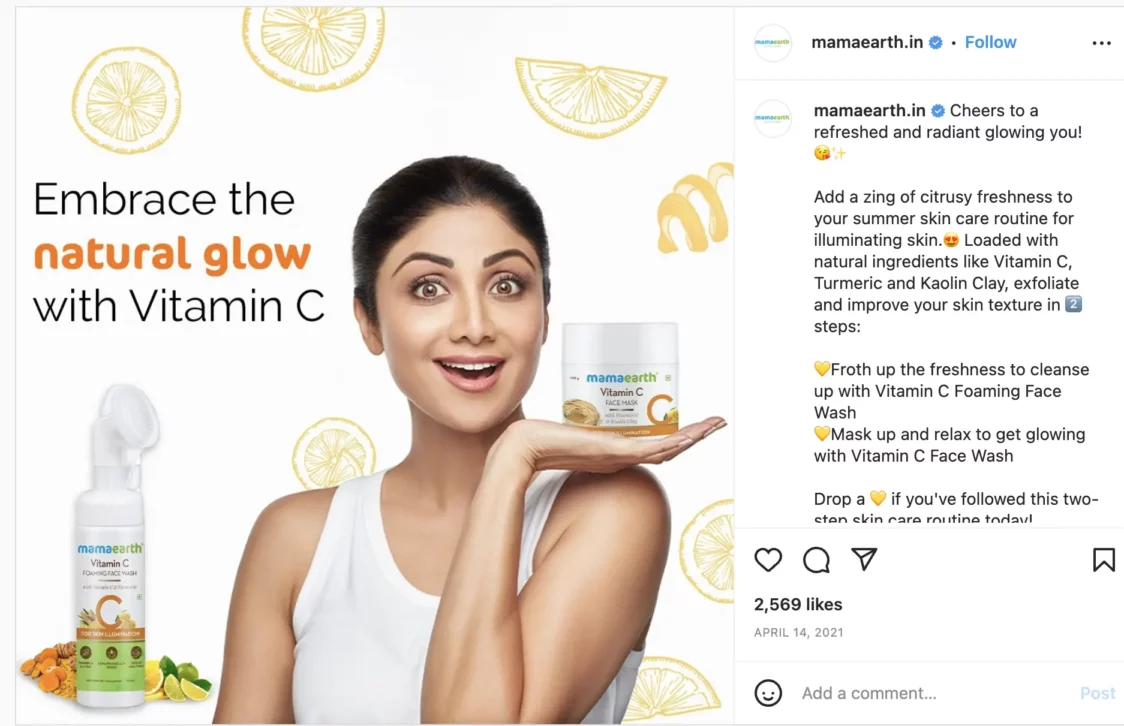The width and height of the screenshot is (1124, 726).
Task: Click verified badge next to header username
Action: (x=935, y=42)
